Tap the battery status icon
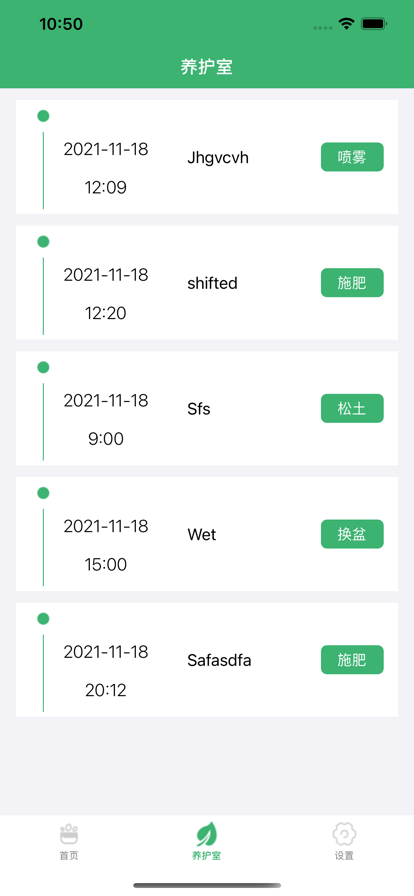 (x=375, y=23)
